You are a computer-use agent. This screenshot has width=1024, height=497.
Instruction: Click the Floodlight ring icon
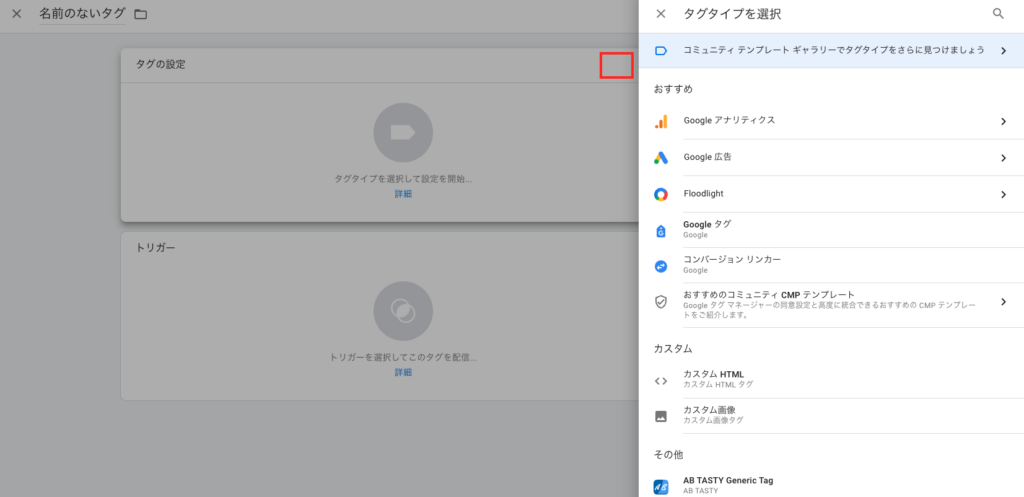661,194
